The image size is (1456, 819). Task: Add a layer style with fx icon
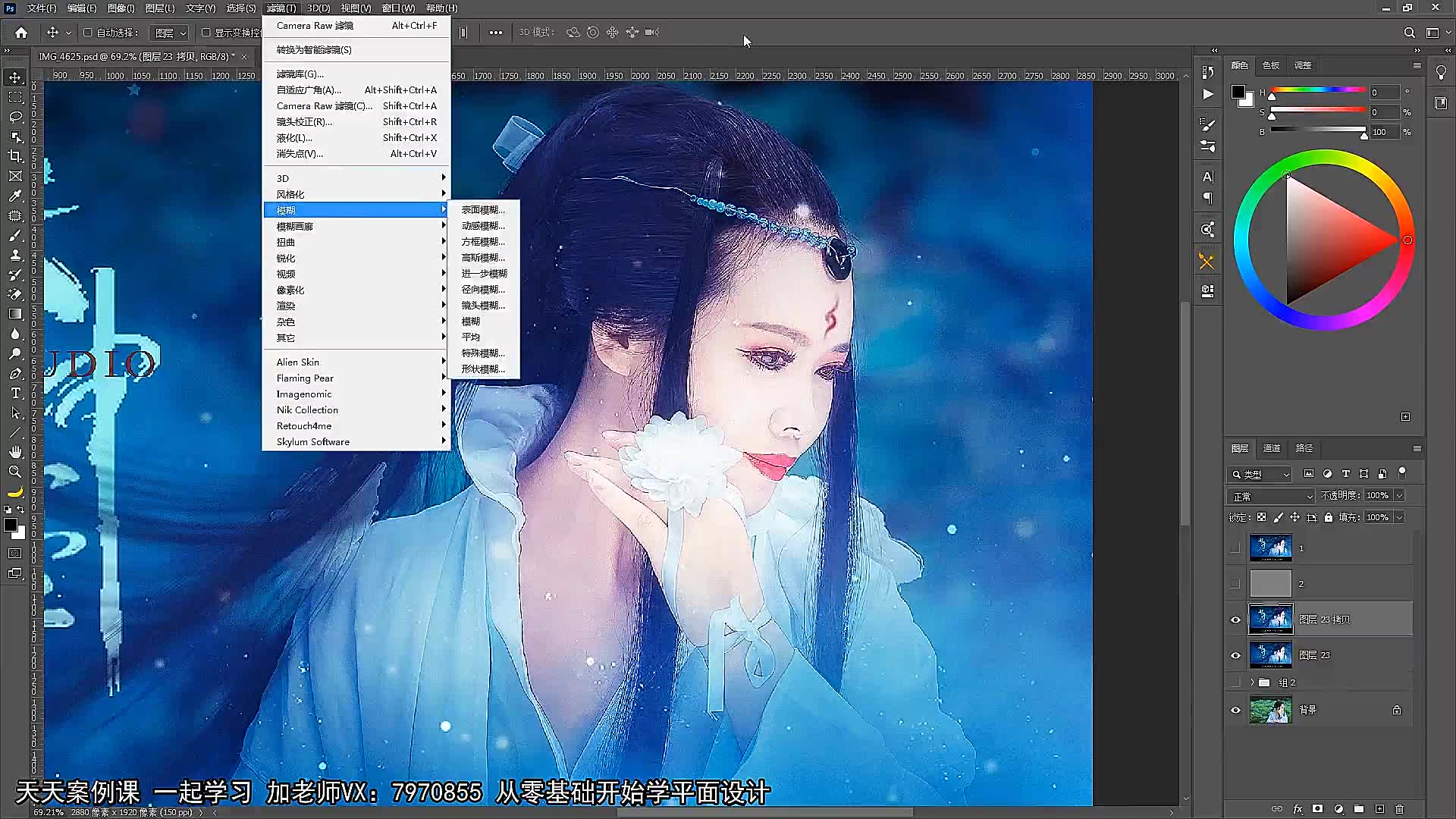(1298, 809)
